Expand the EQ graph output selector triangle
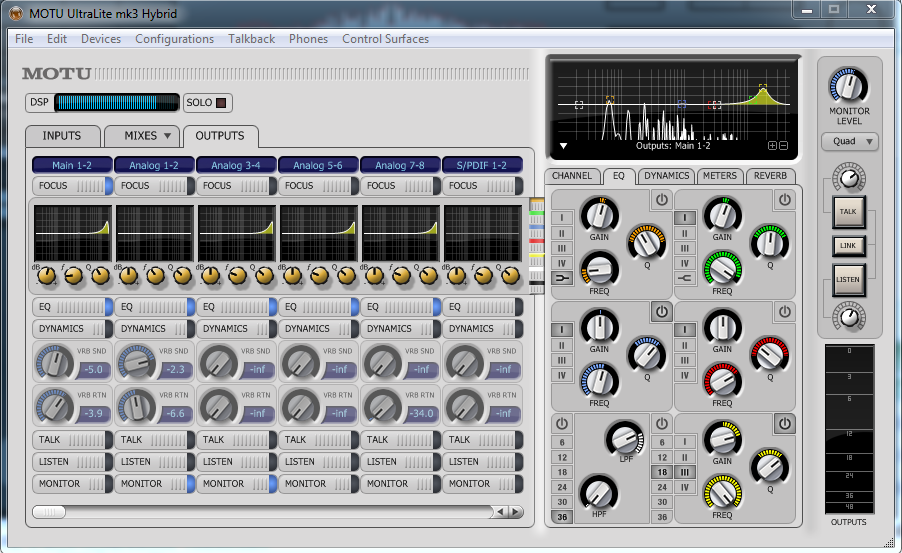 (563, 146)
